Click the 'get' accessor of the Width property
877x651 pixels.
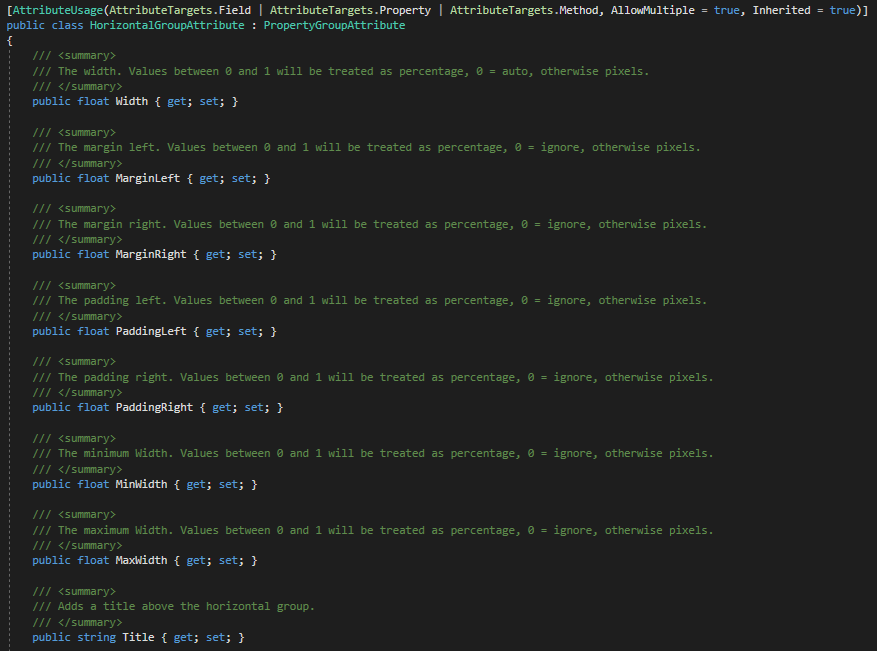(x=176, y=101)
